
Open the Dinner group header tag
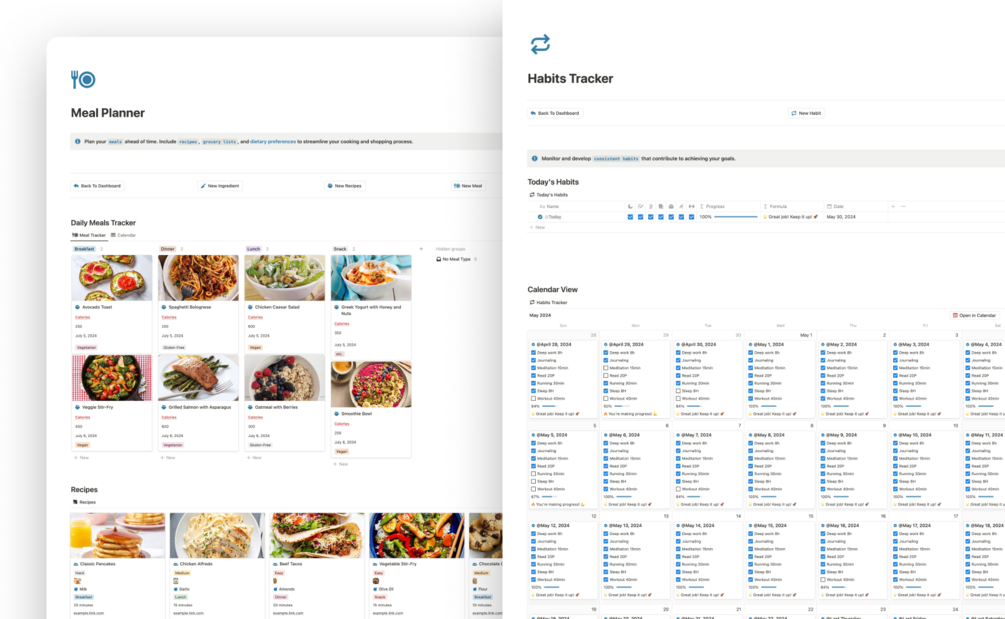coord(167,249)
